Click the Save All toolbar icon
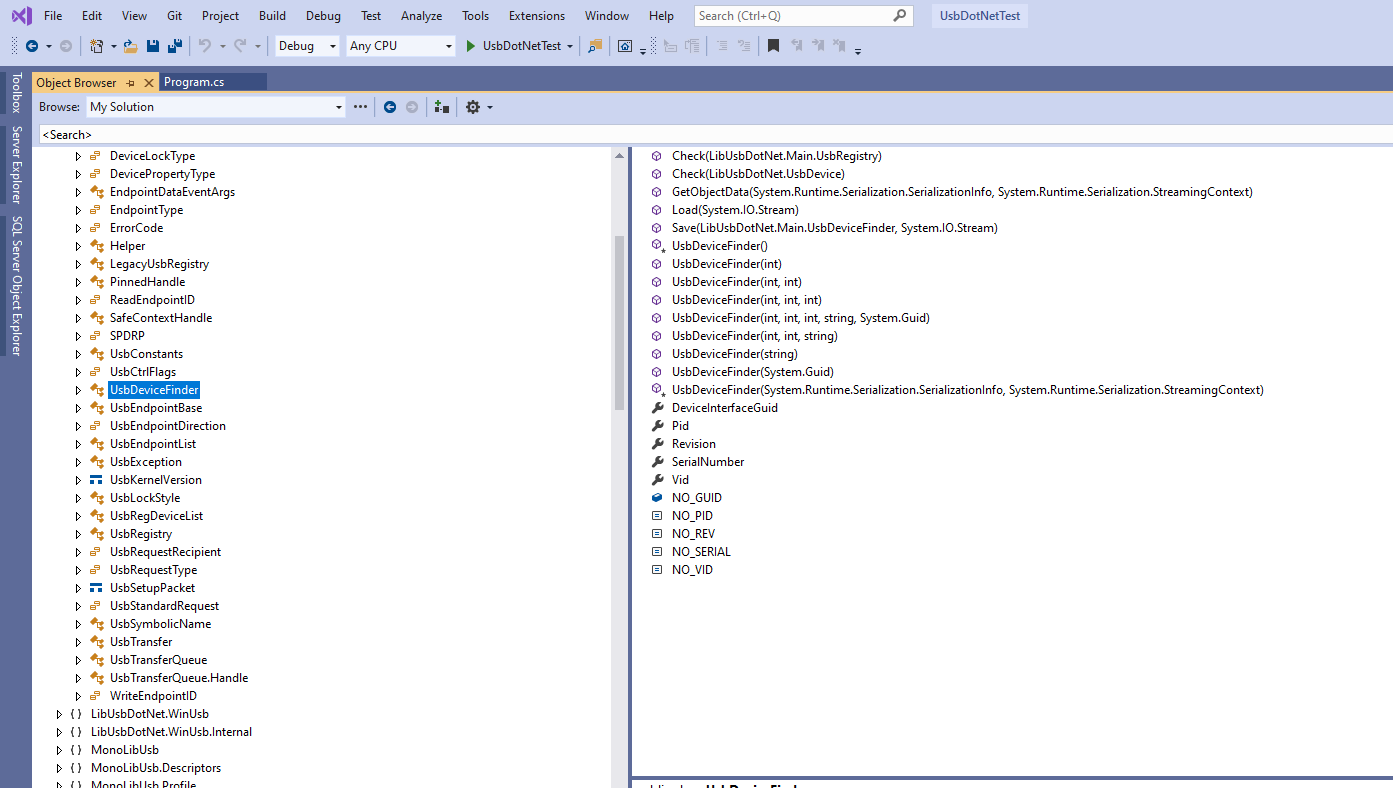 [x=174, y=45]
